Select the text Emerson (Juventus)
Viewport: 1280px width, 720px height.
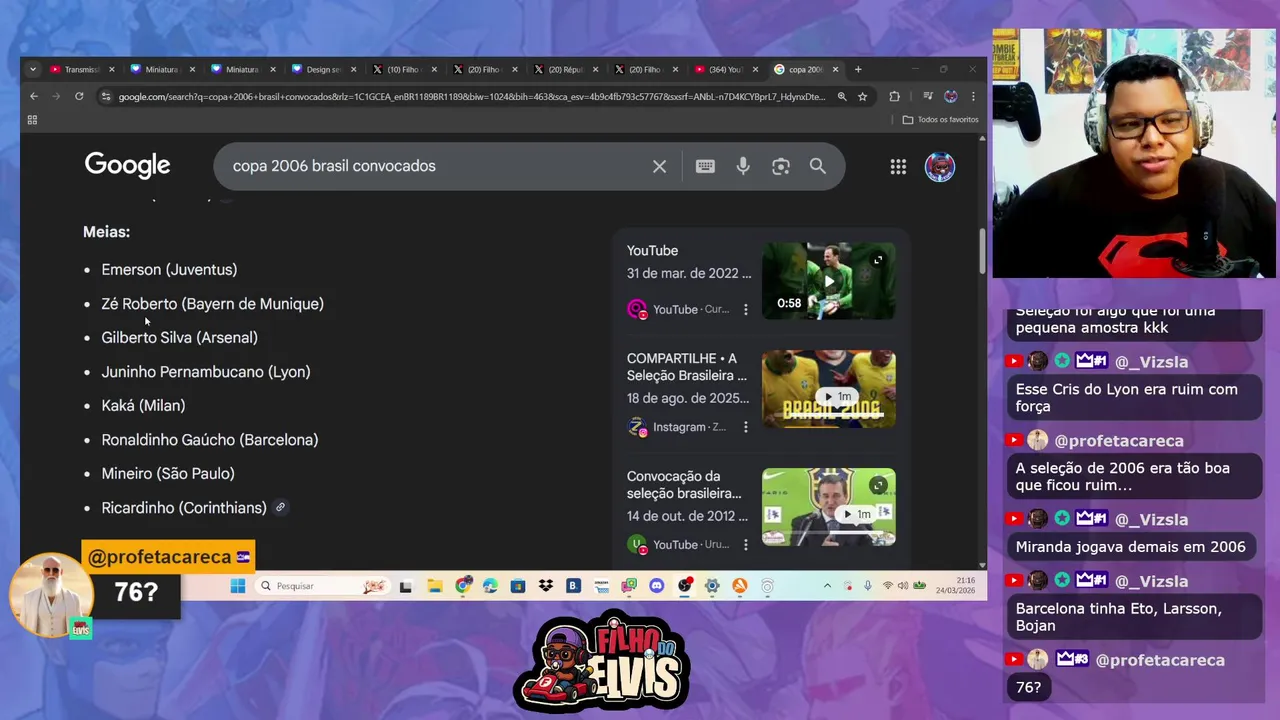(169, 270)
